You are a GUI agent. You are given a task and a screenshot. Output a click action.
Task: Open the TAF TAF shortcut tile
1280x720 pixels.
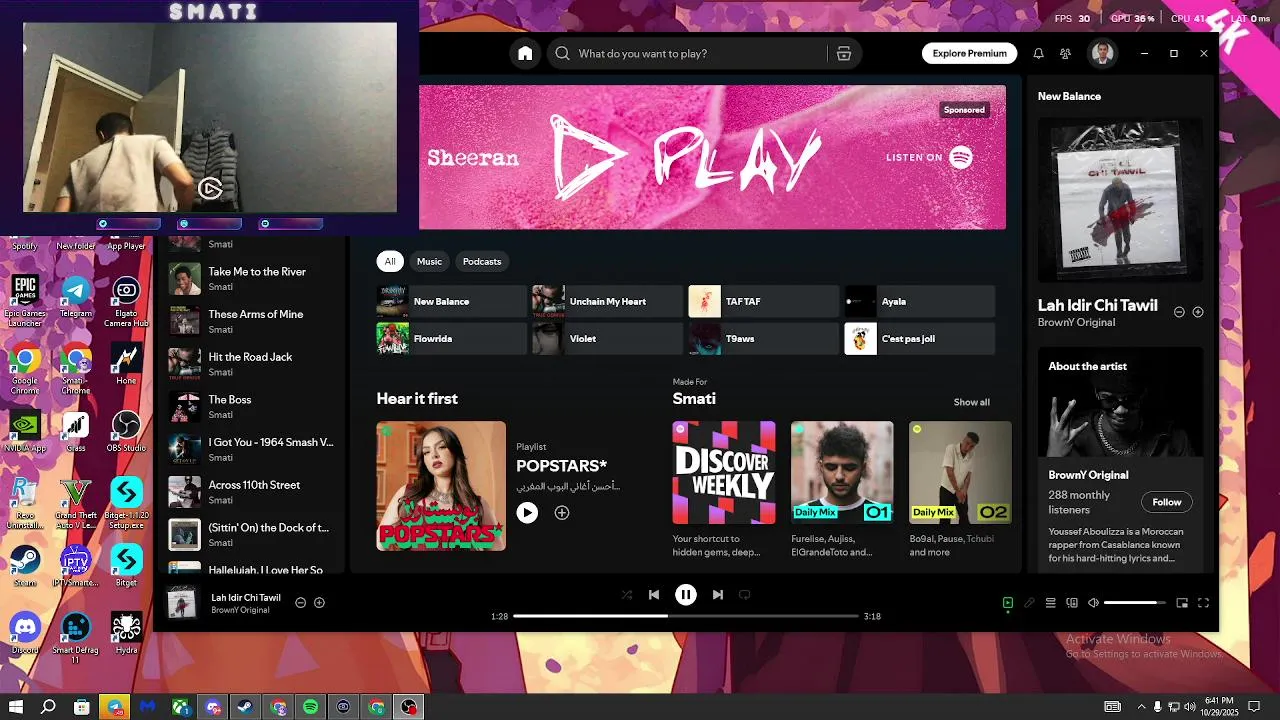coord(763,301)
